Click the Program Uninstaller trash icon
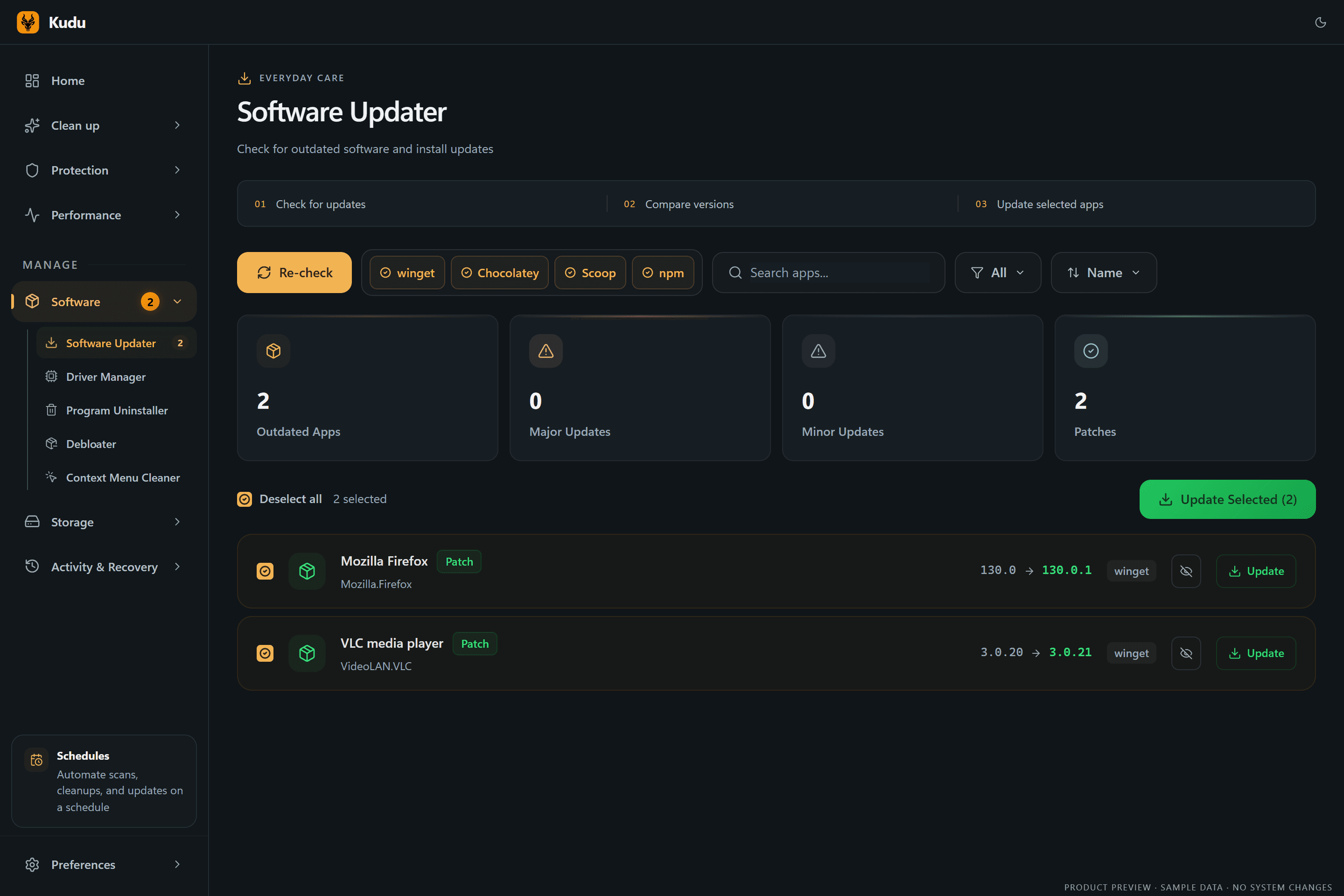Screen dimensions: 1344x896 51,410
